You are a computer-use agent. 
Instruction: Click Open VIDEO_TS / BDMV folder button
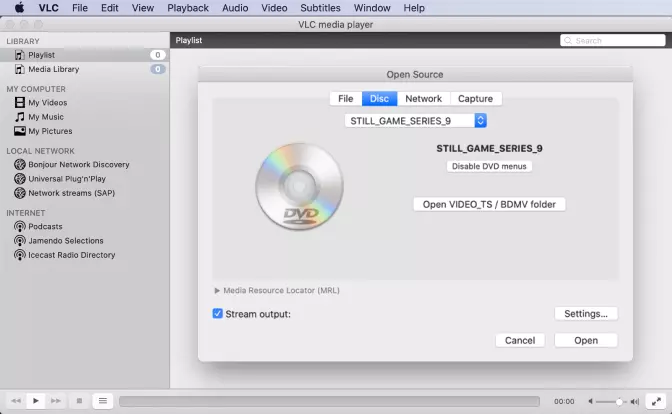point(489,204)
